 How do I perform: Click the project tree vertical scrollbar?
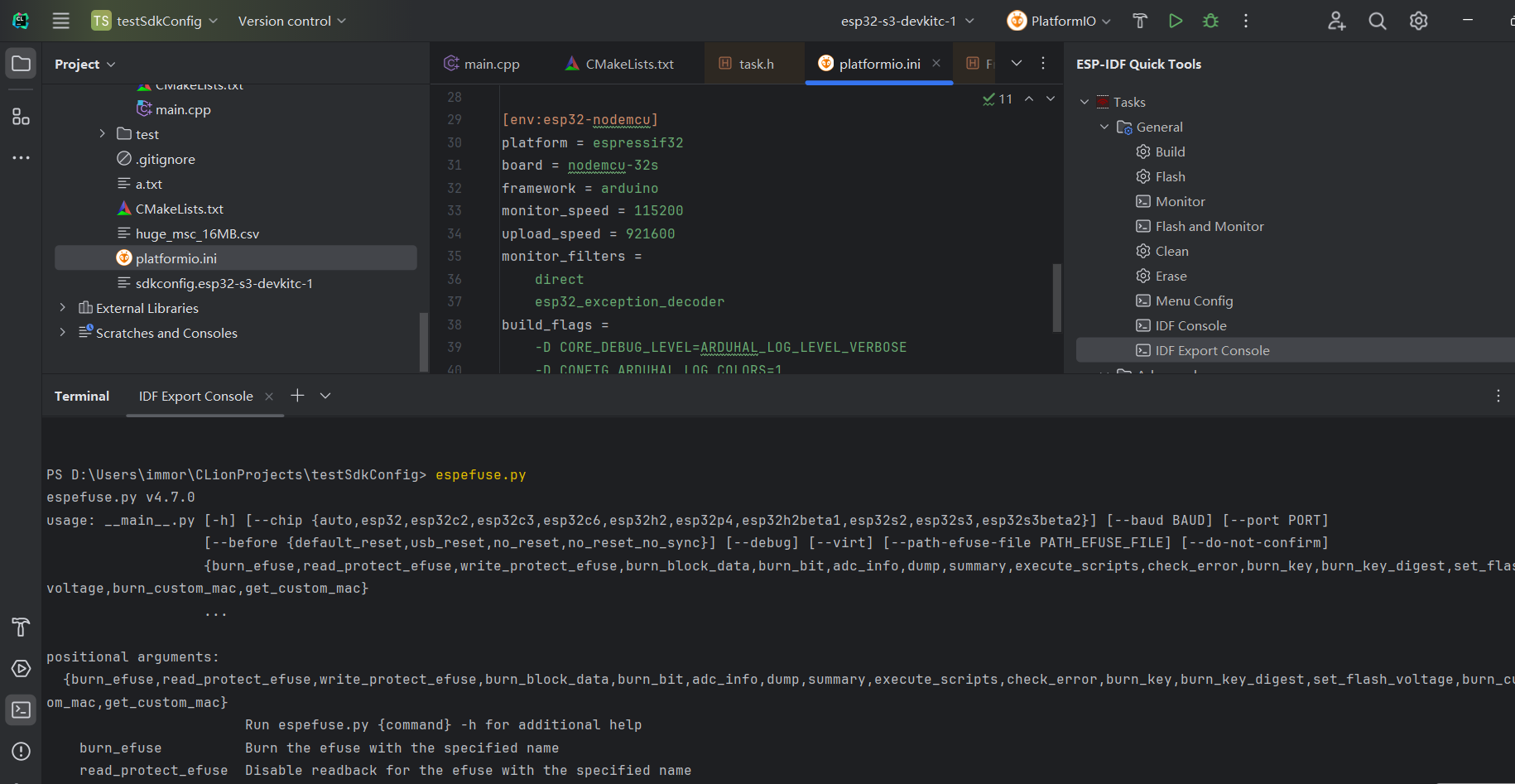[424, 341]
